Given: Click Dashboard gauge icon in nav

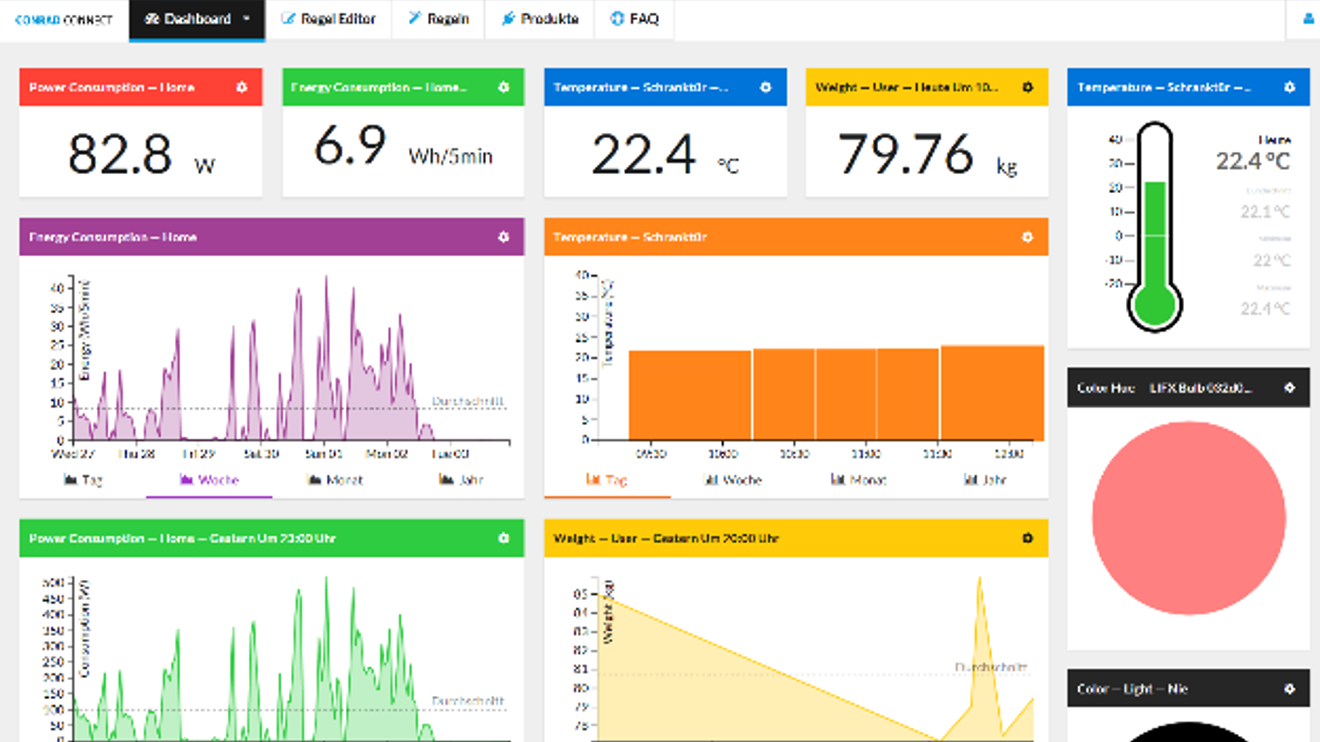Looking at the screenshot, I should pos(152,19).
